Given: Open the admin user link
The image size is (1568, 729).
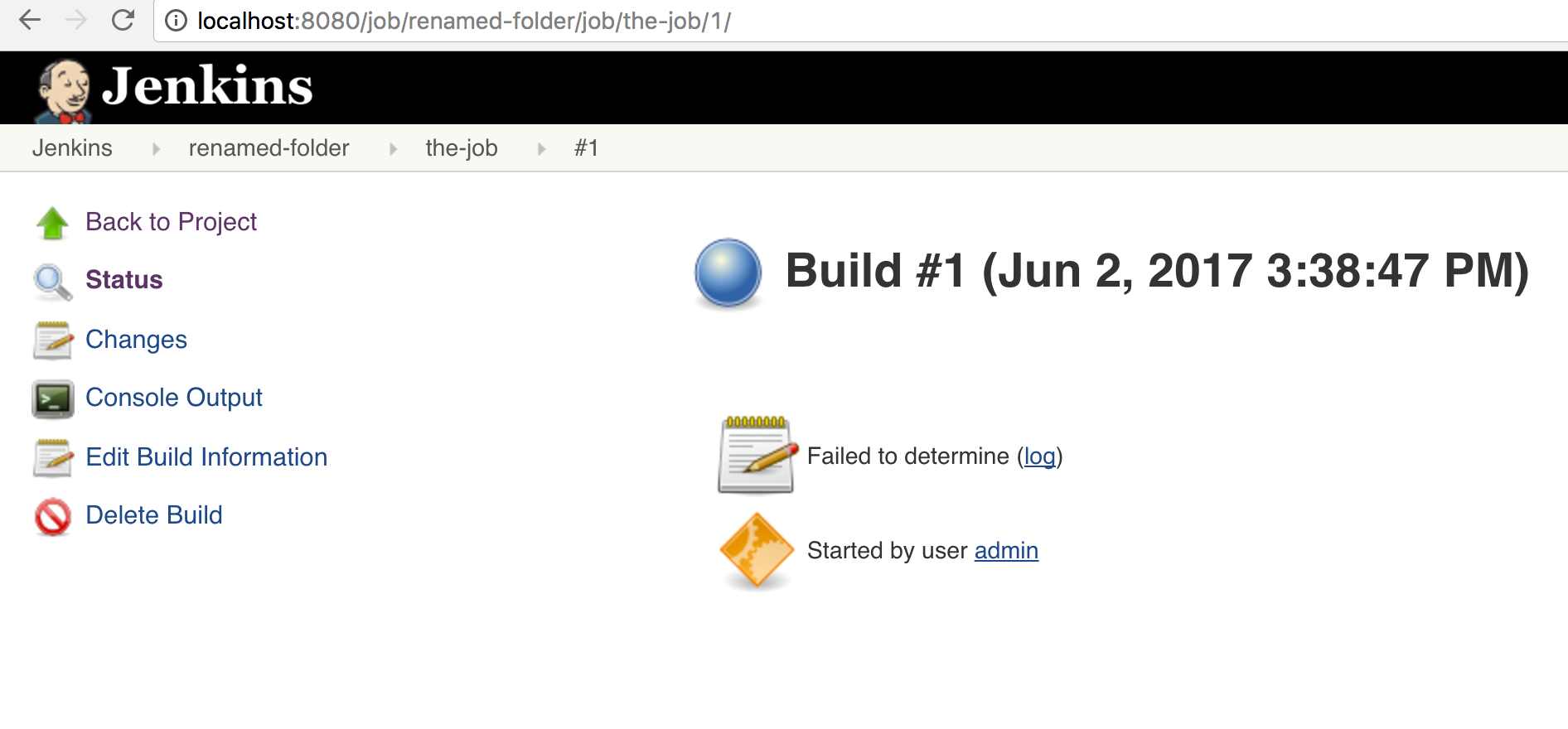Looking at the screenshot, I should coord(1006,551).
